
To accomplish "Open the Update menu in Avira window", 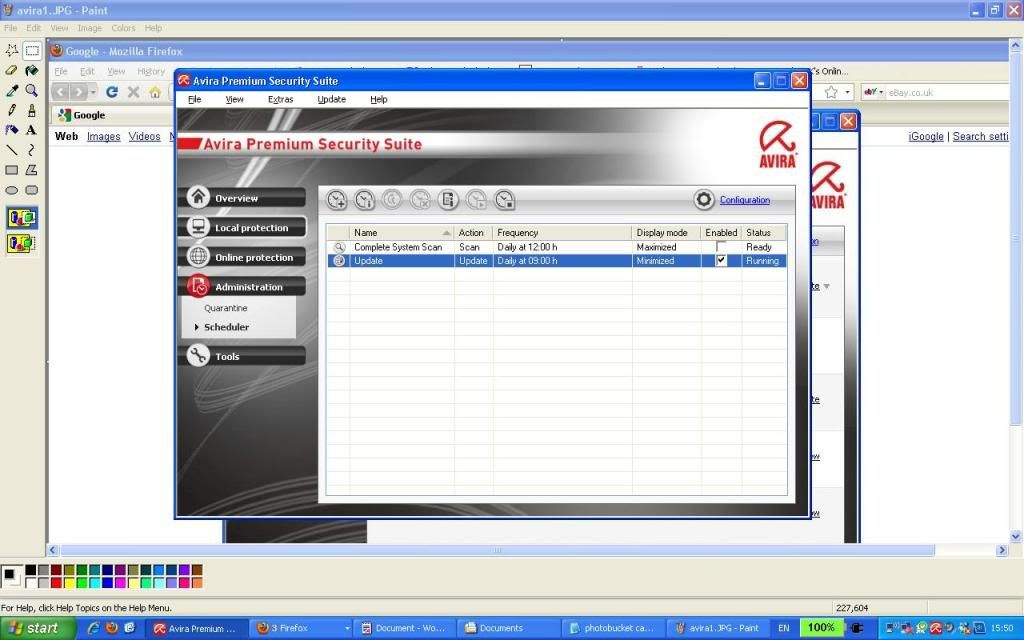I will coord(331,99).
